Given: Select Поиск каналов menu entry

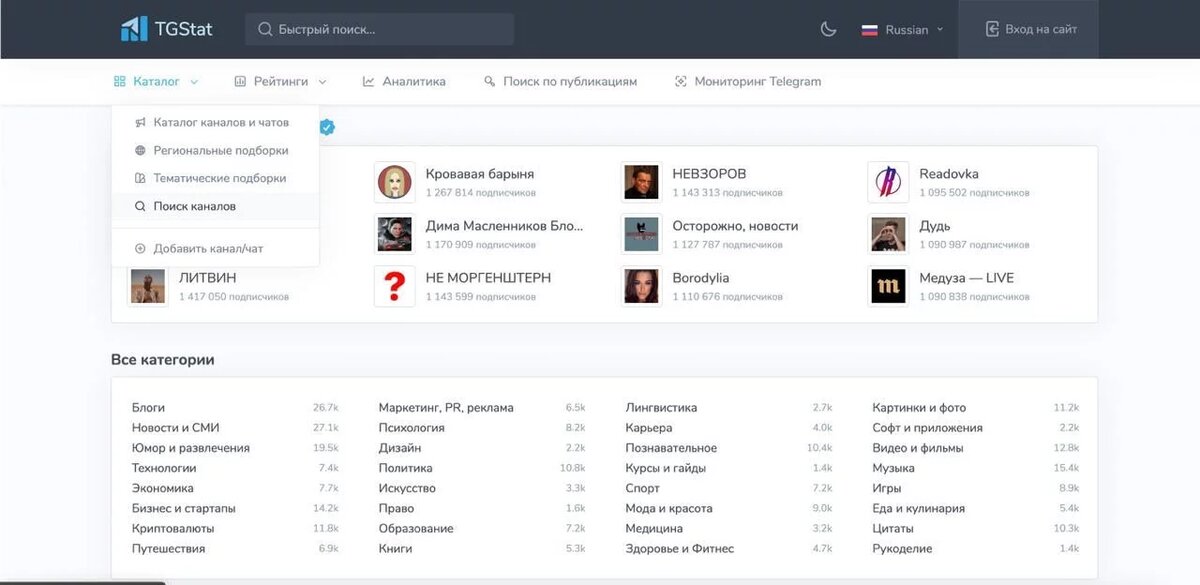Looking at the screenshot, I should (215, 206).
